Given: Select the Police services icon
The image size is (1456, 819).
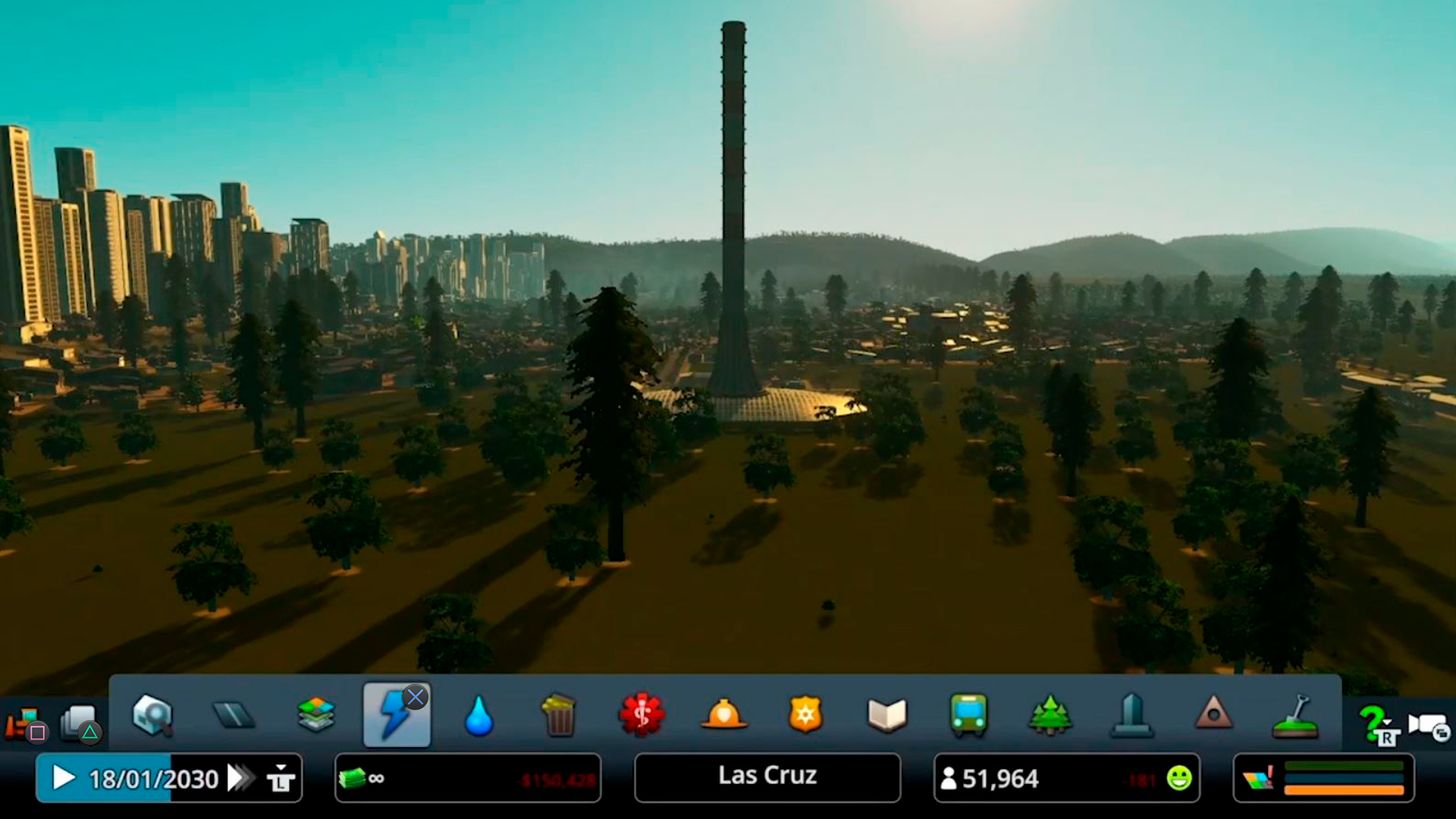Looking at the screenshot, I should pyautogui.click(x=805, y=714).
